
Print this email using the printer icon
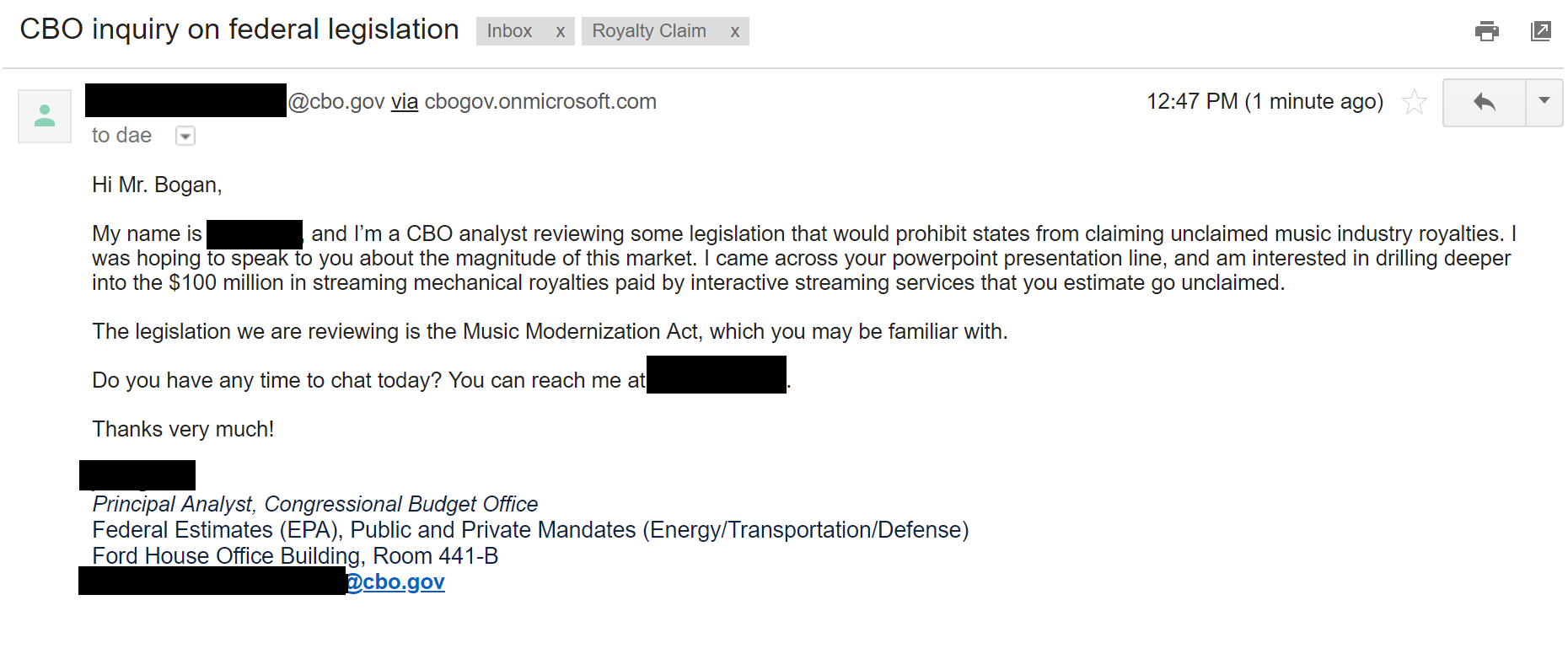(1487, 31)
